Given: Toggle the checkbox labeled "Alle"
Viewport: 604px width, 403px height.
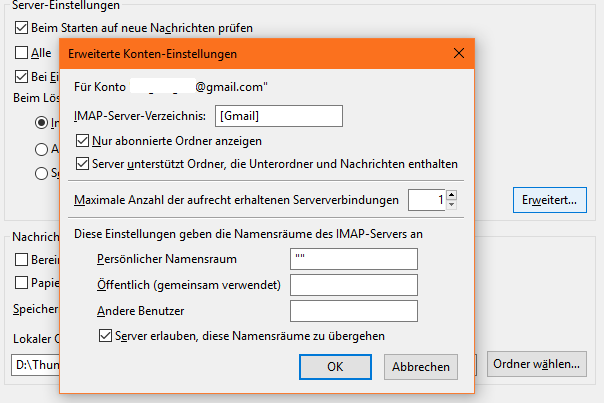Looking at the screenshot, I should [x=22, y=52].
